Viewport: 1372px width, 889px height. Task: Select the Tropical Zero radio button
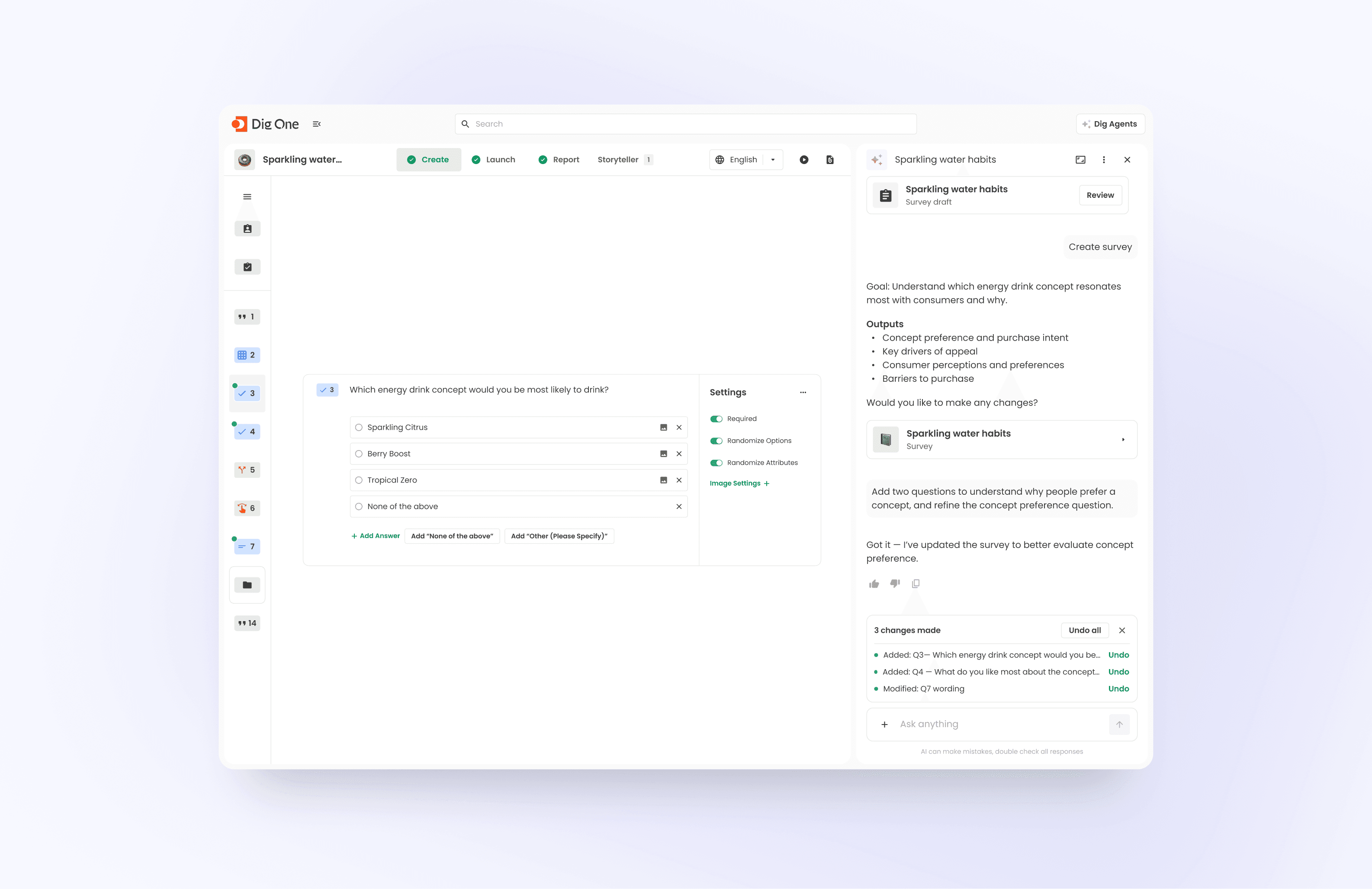click(x=359, y=480)
